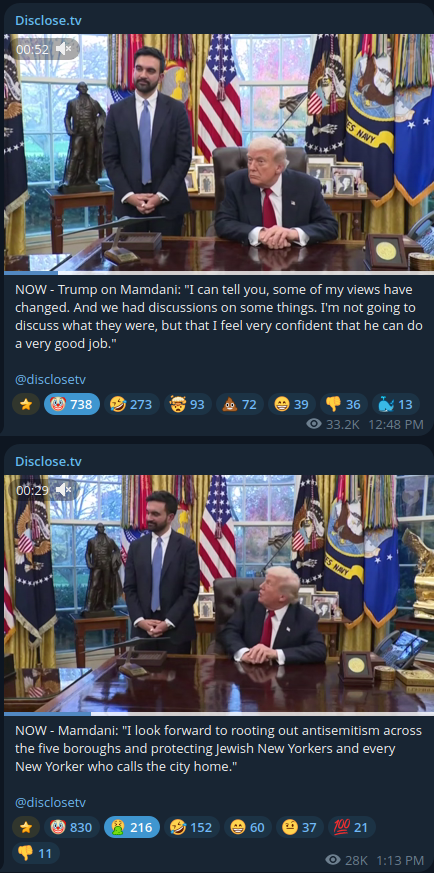Open @disclosetv mention in second post
This screenshot has height=873, width=434.
[50, 803]
